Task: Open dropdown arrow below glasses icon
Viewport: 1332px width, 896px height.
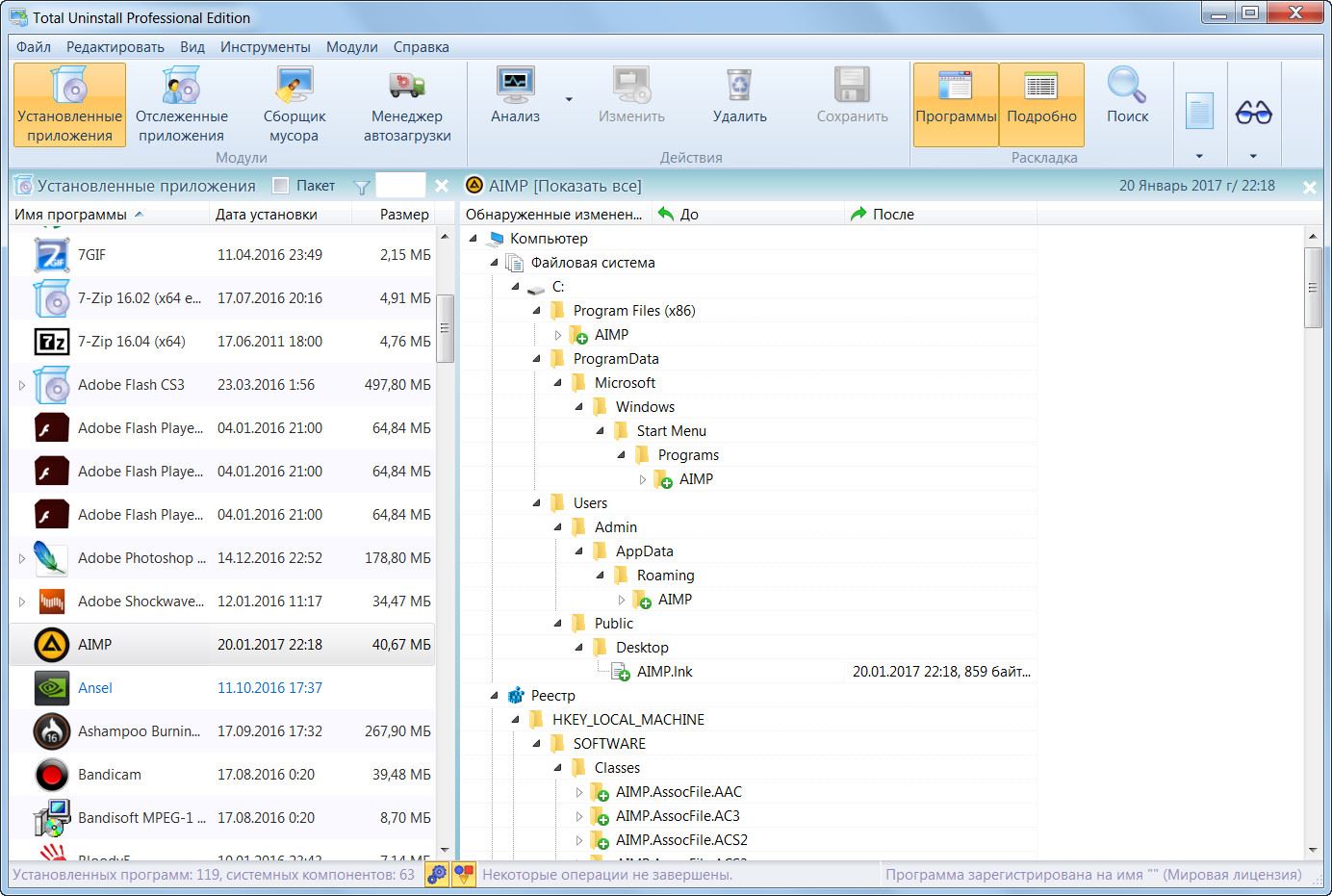Action: point(1253,156)
